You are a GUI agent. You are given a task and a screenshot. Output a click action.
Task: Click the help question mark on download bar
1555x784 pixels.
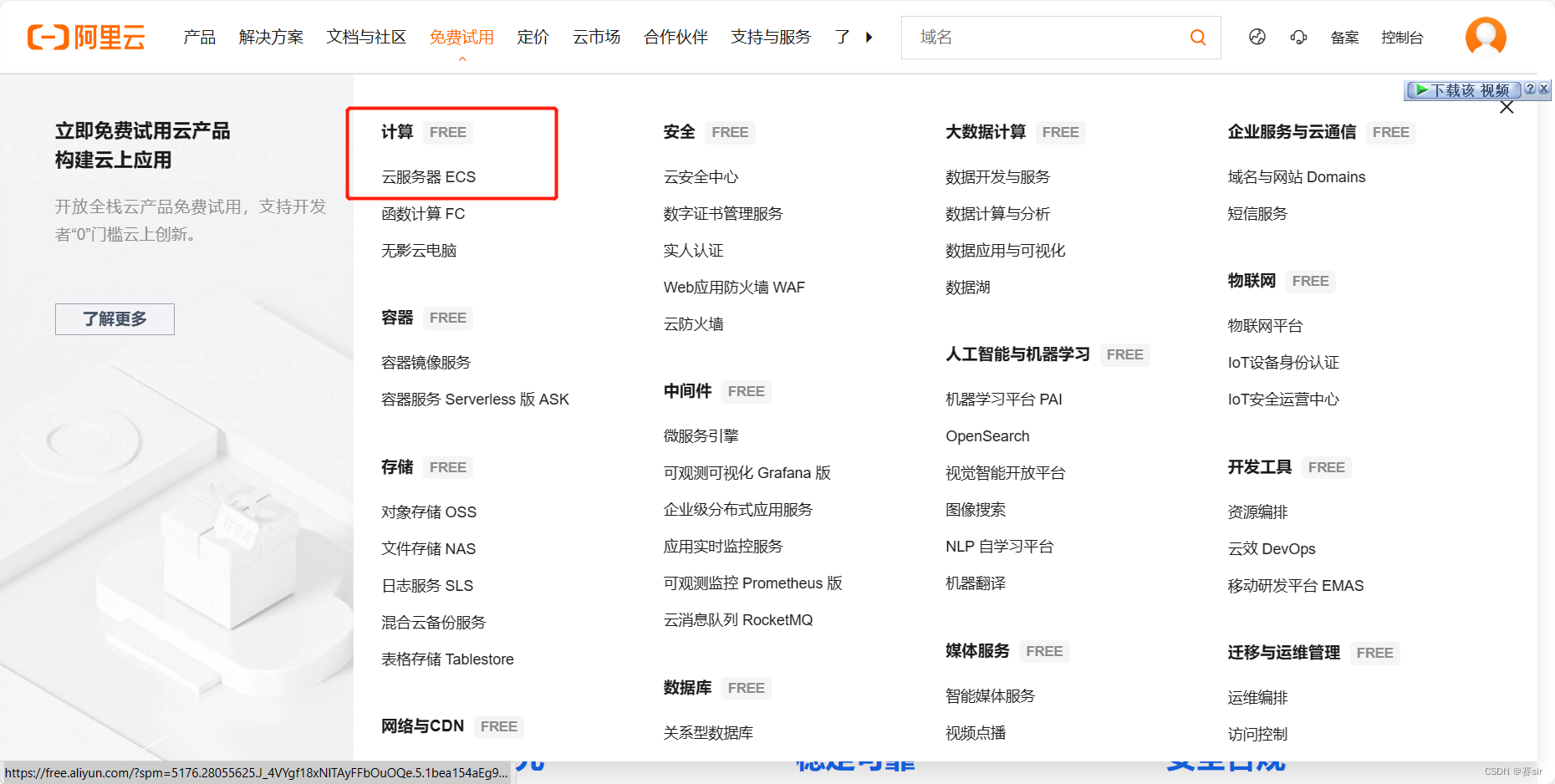pos(1530,89)
